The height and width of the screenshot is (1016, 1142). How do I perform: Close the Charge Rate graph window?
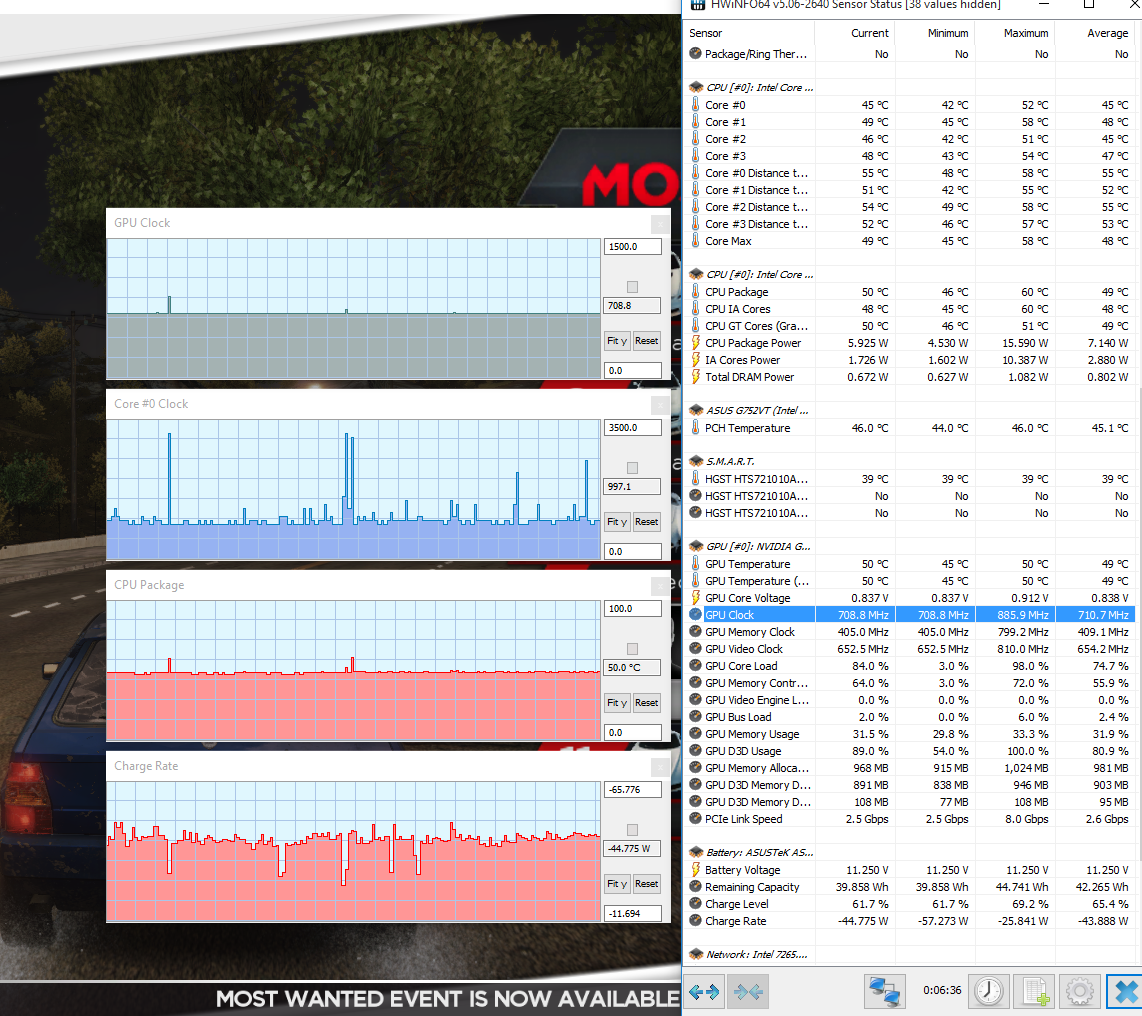pos(660,766)
